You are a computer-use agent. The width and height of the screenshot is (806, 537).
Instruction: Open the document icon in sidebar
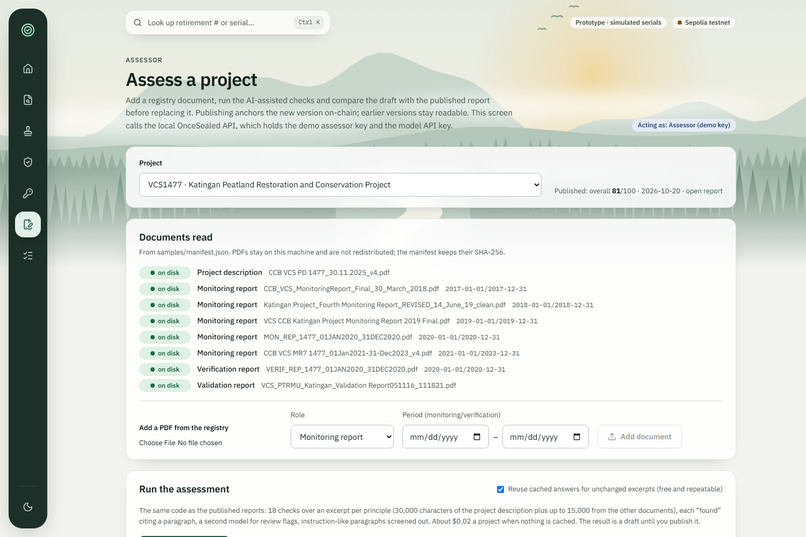pos(28,100)
